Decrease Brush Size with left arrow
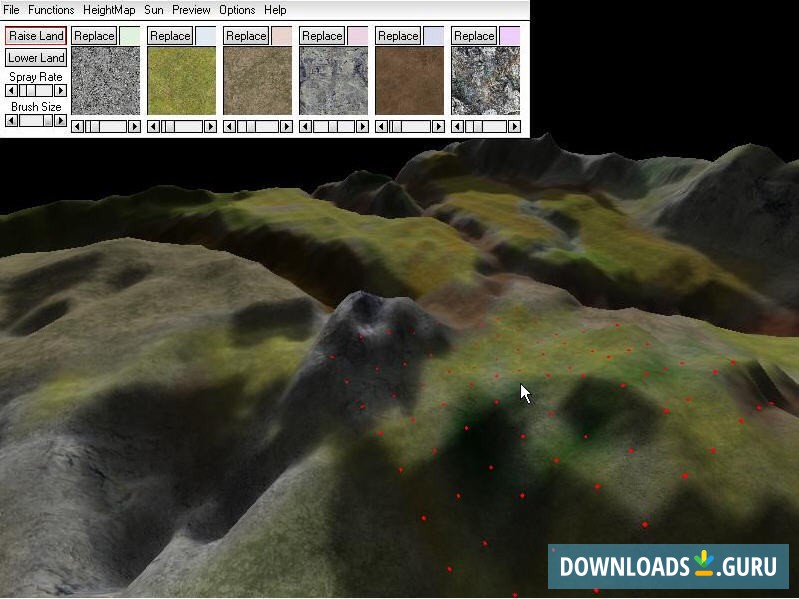Image resolution: width=799 pixels, height=599 pixels. pos(11,121)
